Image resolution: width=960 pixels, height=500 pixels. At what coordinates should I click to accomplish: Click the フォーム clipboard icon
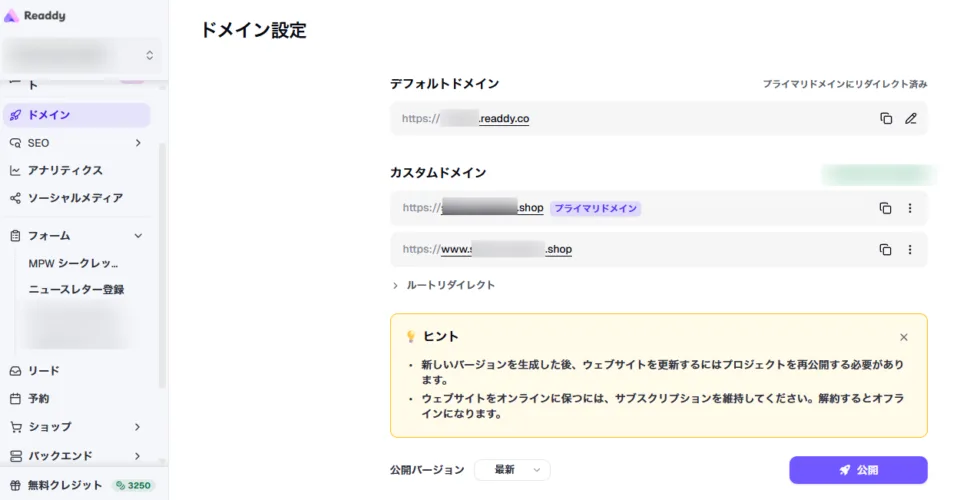15,236
